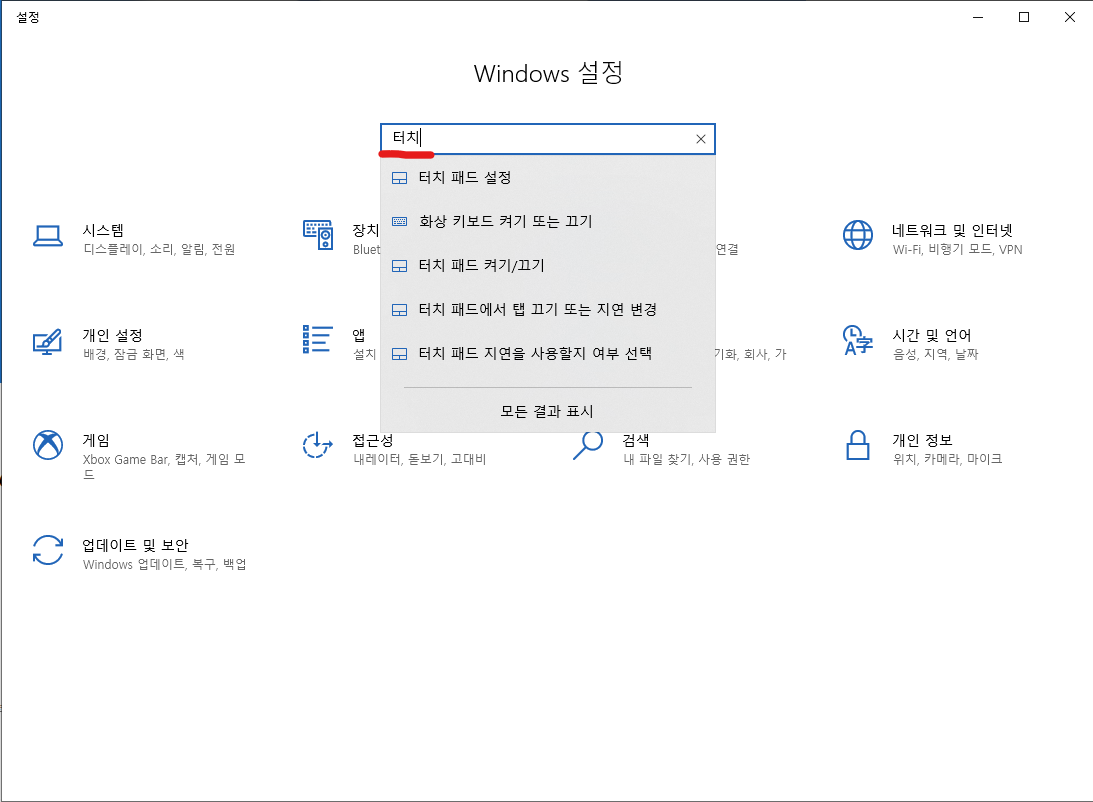The image size is (1093, 802).
Task: Open 네트워크 및 인터넷 settings label
Action: pyautogui.click(x=951, y=230)
